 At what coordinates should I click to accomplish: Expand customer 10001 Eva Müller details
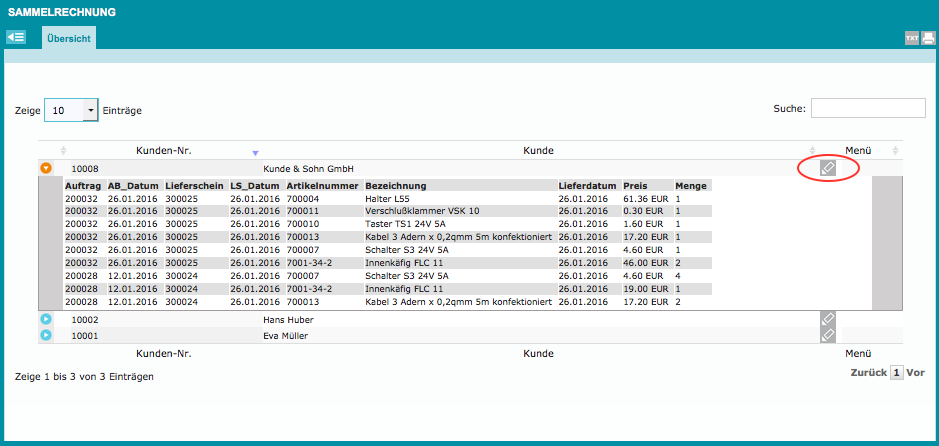[46, 336]
